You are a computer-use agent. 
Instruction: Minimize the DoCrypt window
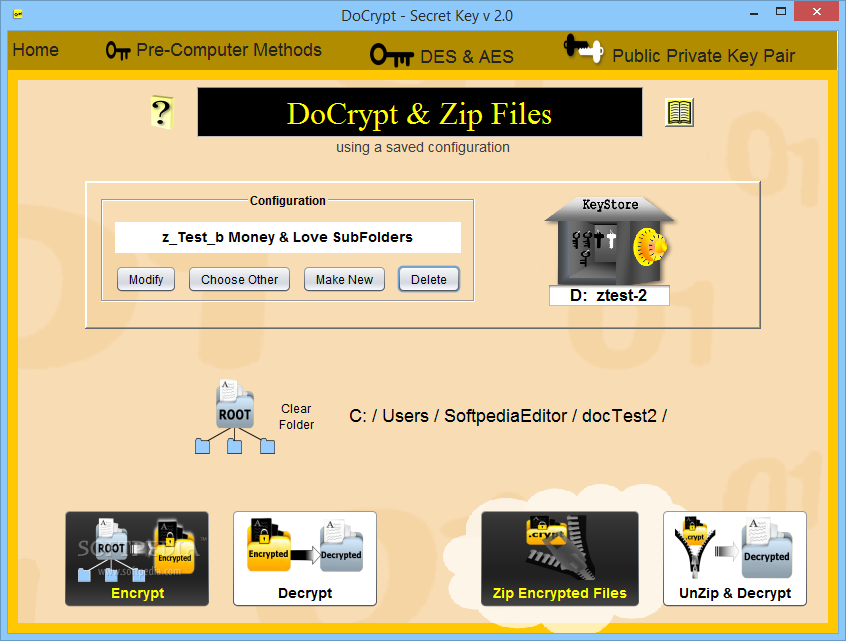coord(754,13)
